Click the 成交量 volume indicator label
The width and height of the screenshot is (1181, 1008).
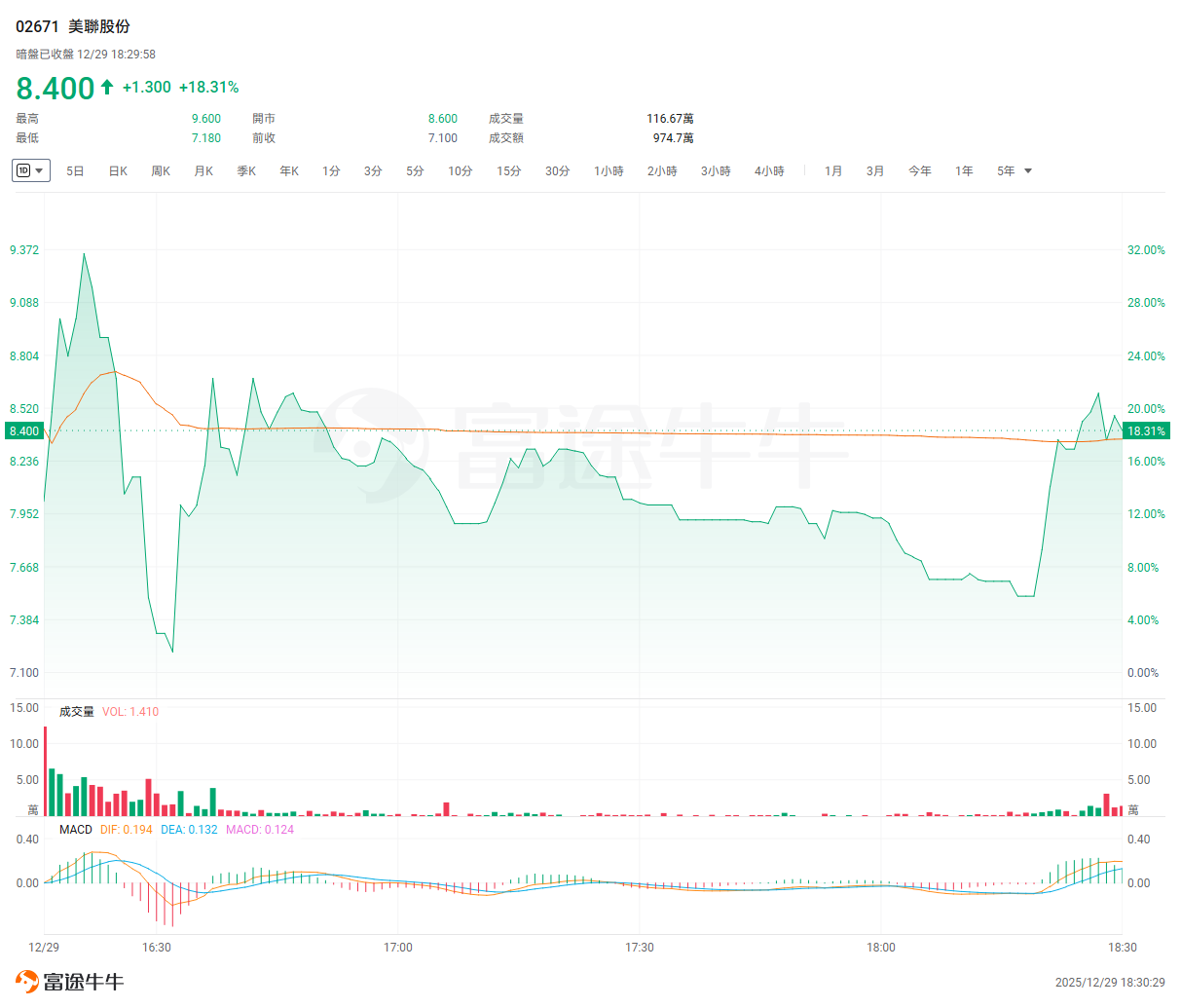(77, 712)
